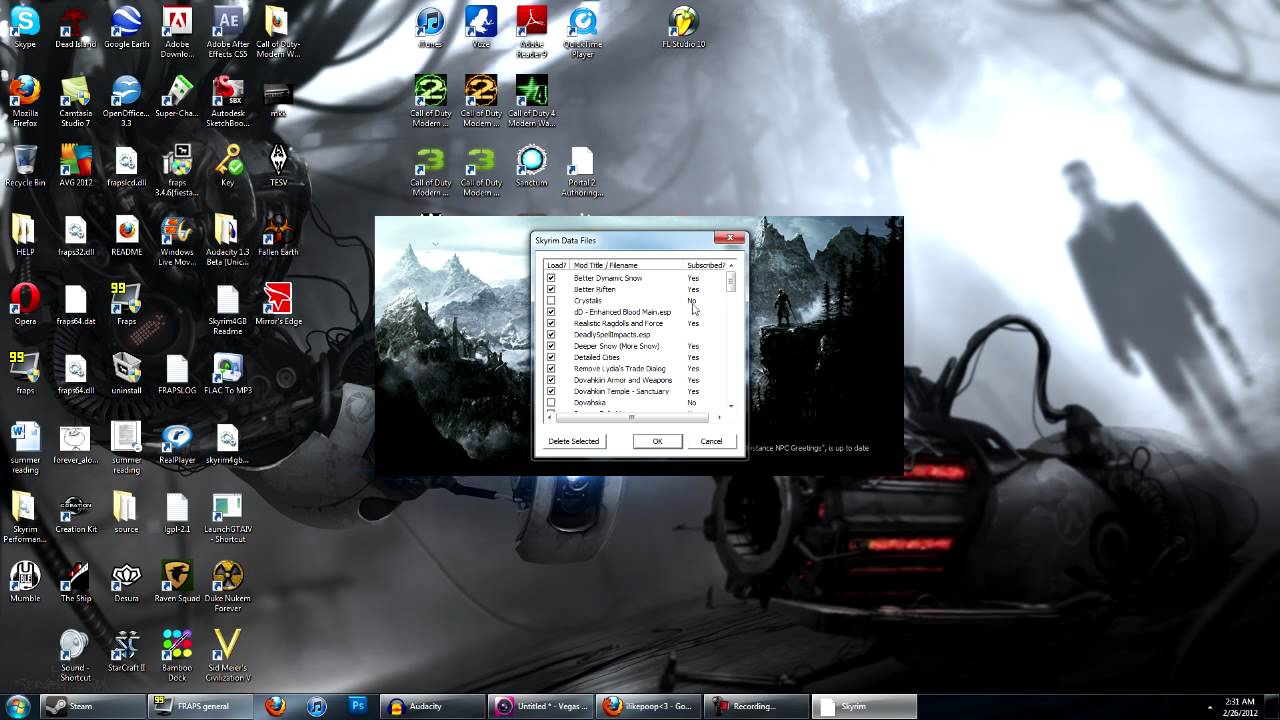Launch Audacity 1.3 Beta desktop icon
The image size is (1280, 720).
pos(227,232)
